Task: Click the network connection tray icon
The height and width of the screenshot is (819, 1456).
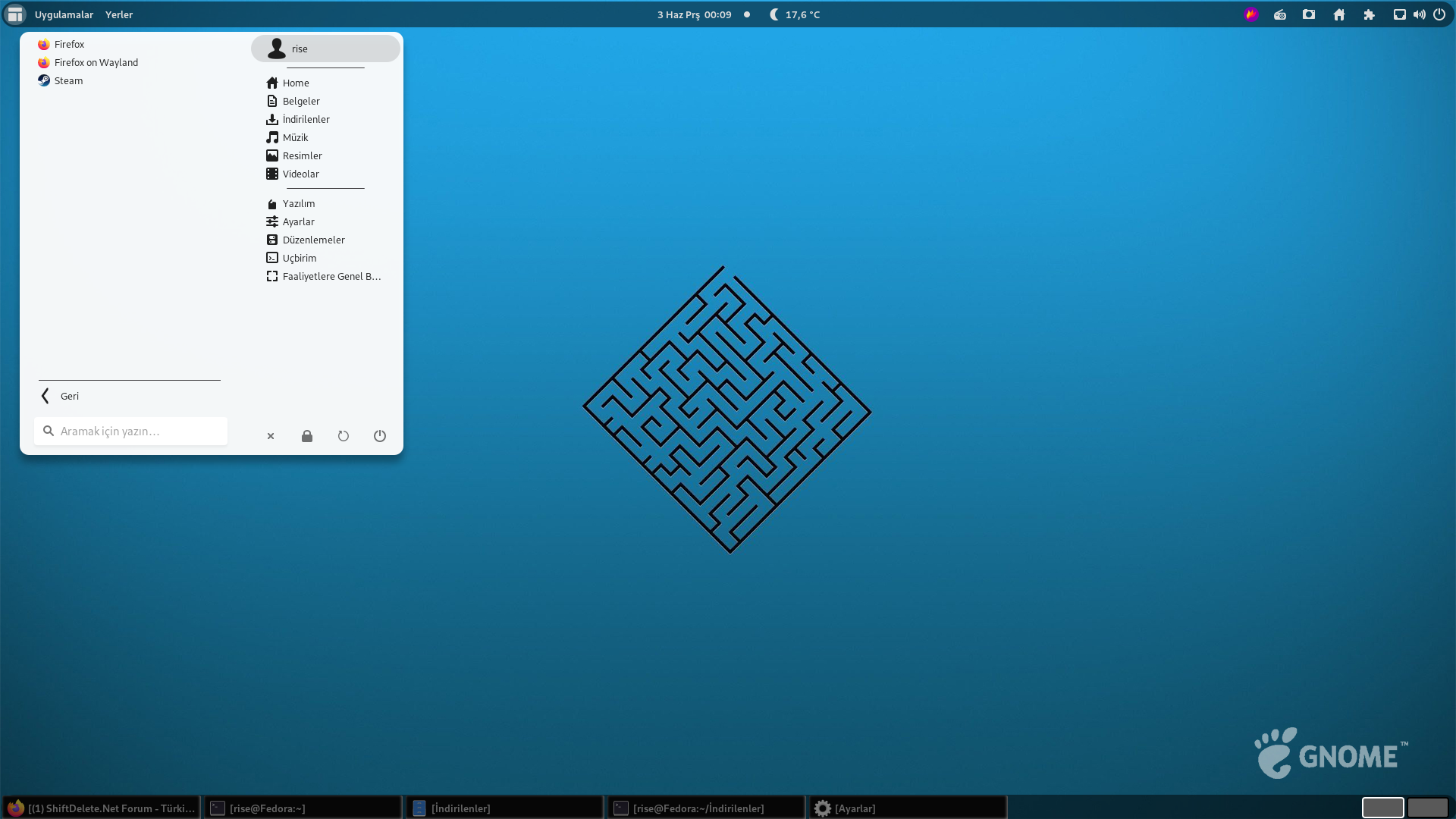Action: tap(1400, 14)
